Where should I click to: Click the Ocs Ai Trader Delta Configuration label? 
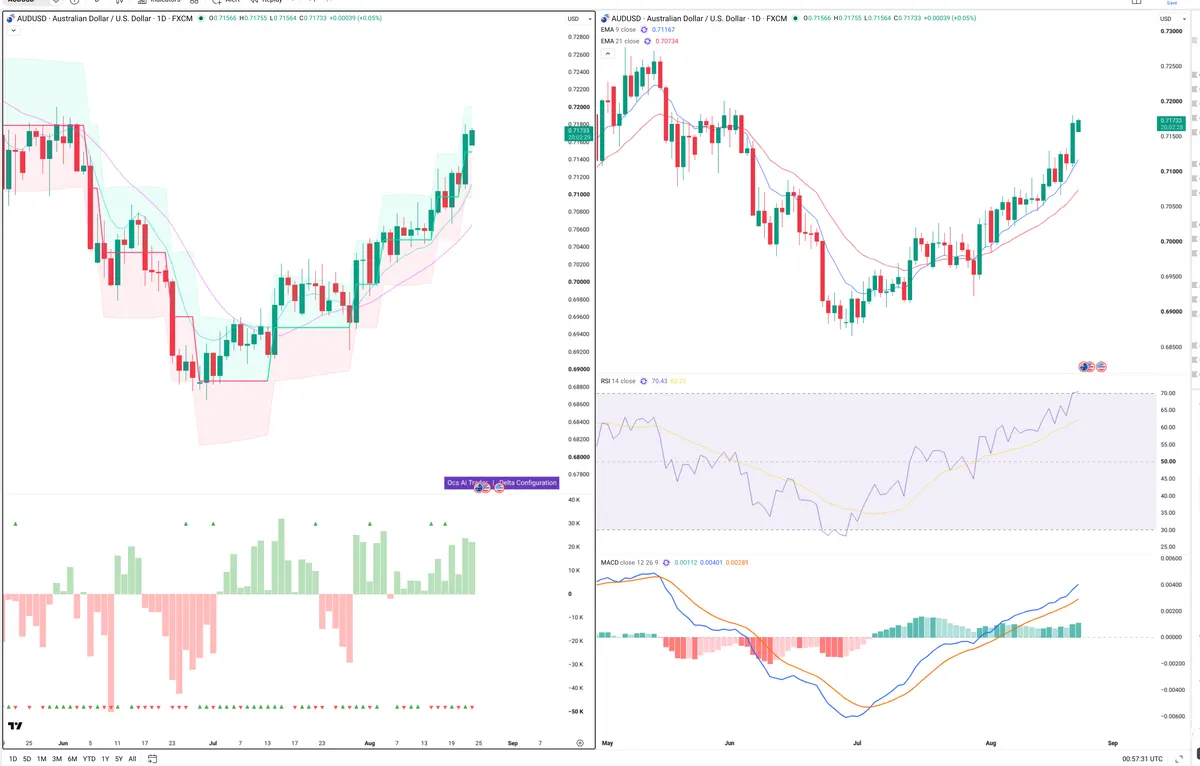501,483
